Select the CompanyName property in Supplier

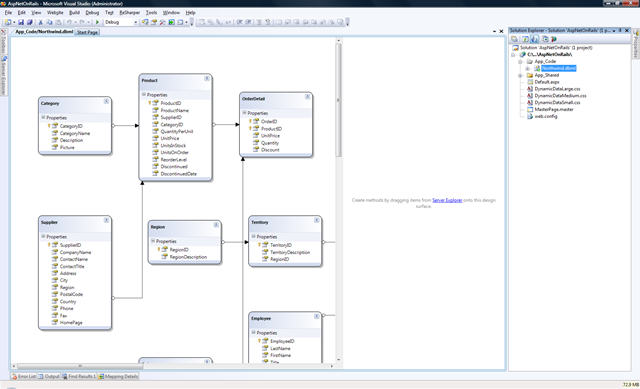pos(75,252)
